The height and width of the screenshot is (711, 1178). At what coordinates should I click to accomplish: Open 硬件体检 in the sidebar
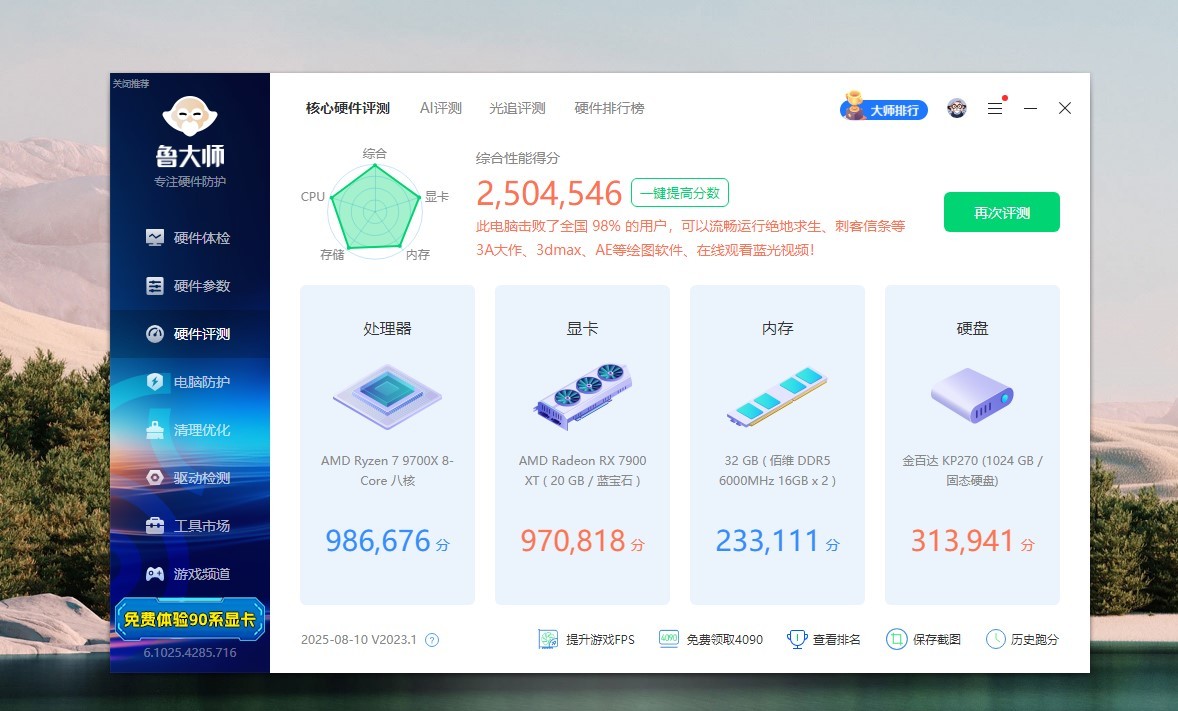[x=189, y=238]
